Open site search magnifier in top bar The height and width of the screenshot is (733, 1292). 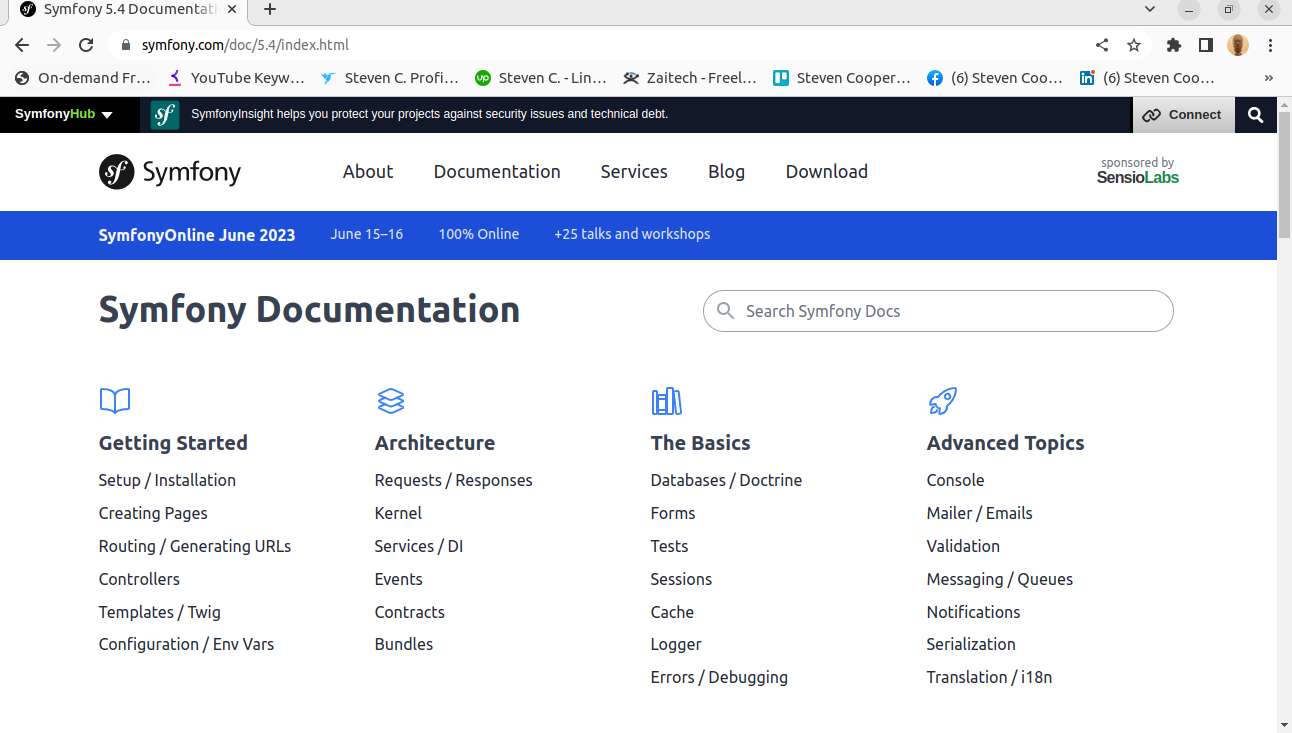point(1256,115)
